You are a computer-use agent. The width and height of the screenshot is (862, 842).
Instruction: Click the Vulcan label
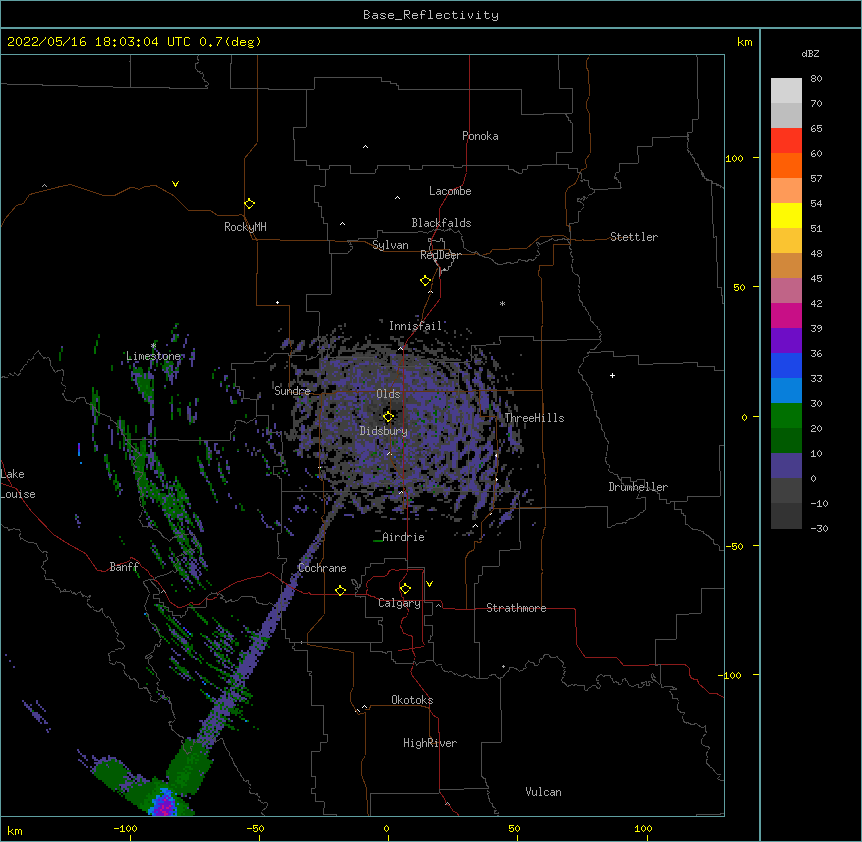(543, 792)
